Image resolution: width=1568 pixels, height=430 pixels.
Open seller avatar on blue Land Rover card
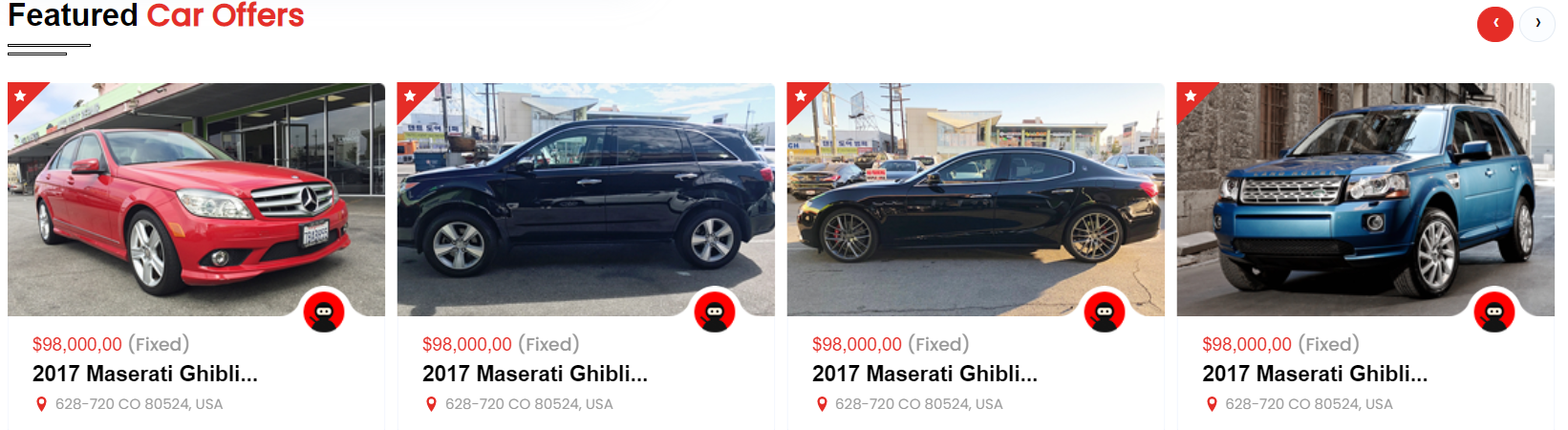click(x=1494, y=312)
